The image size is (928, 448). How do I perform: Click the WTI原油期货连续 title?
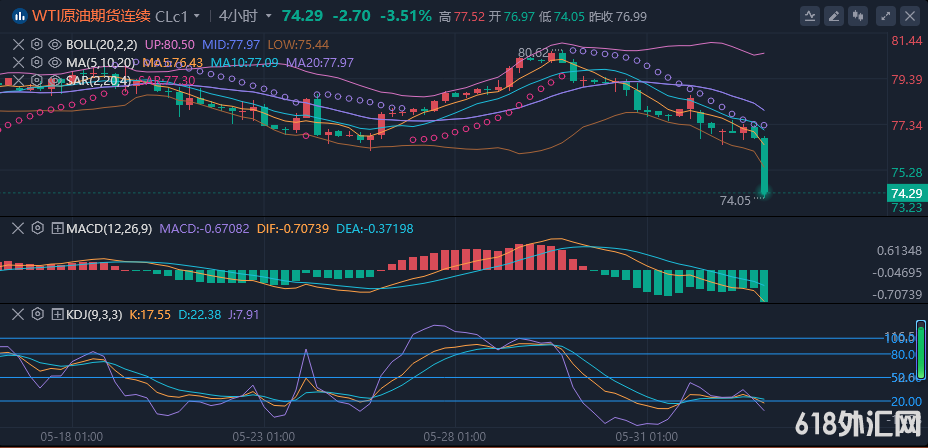point(91,16)
